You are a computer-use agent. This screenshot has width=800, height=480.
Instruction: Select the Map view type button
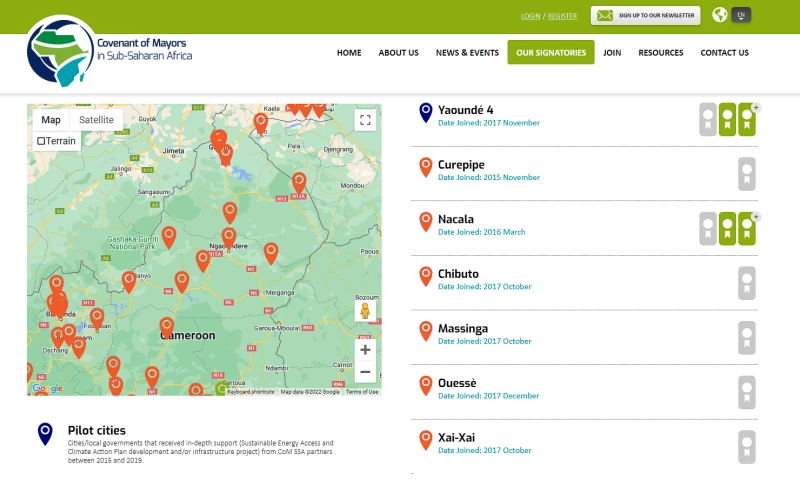point(50,120)
